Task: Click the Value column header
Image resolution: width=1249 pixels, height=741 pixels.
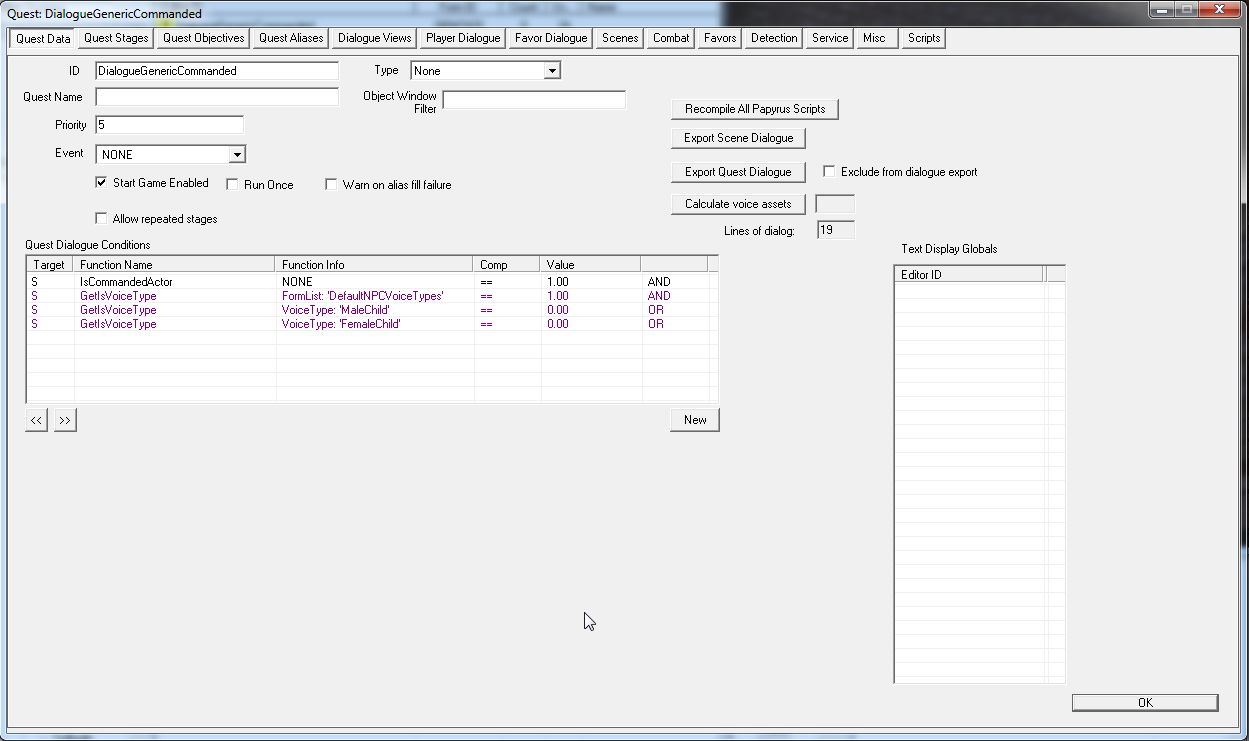Action: coord(590,265)
